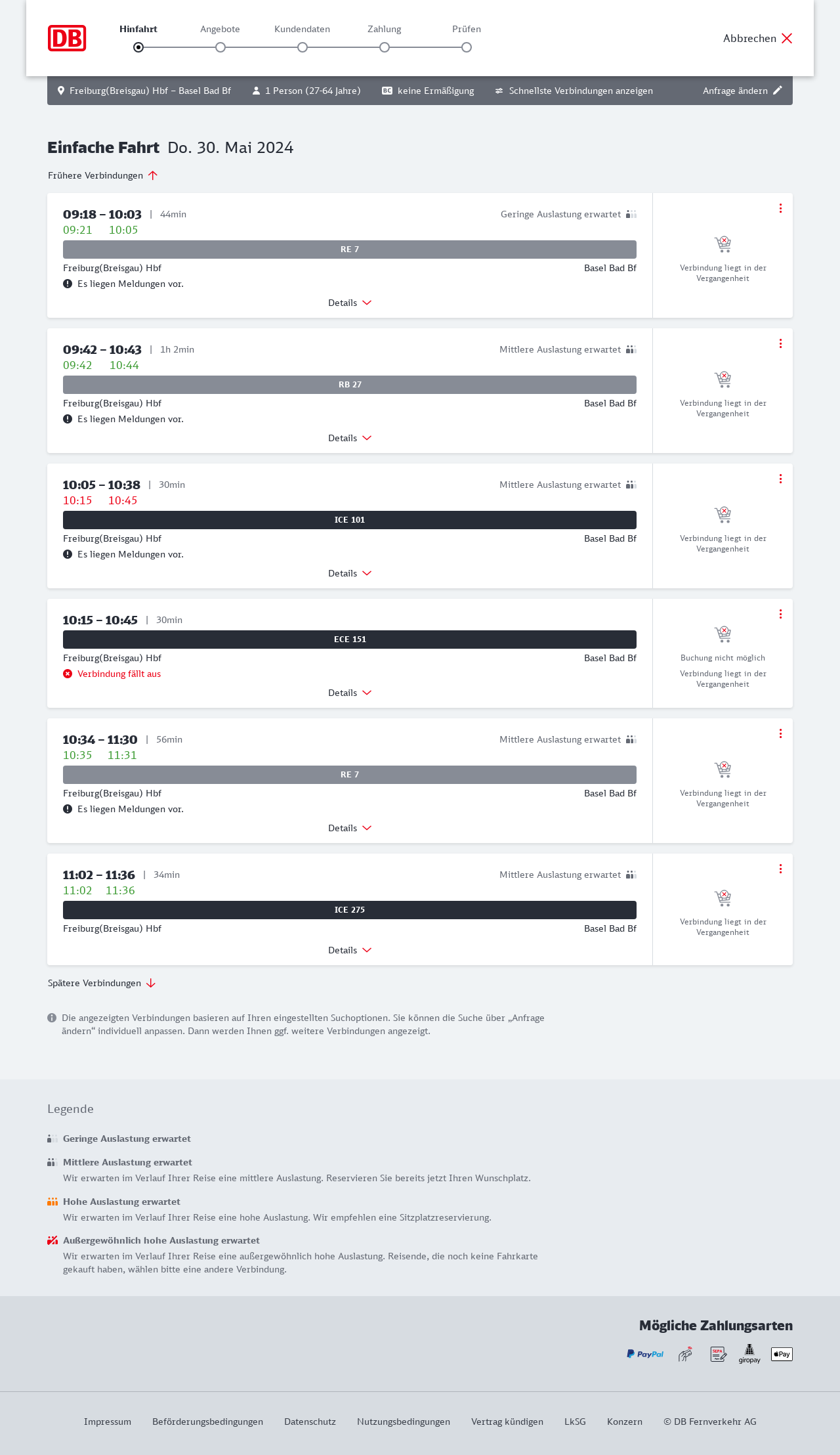Click the Apple Pay payment icon

pos(782,1354)
